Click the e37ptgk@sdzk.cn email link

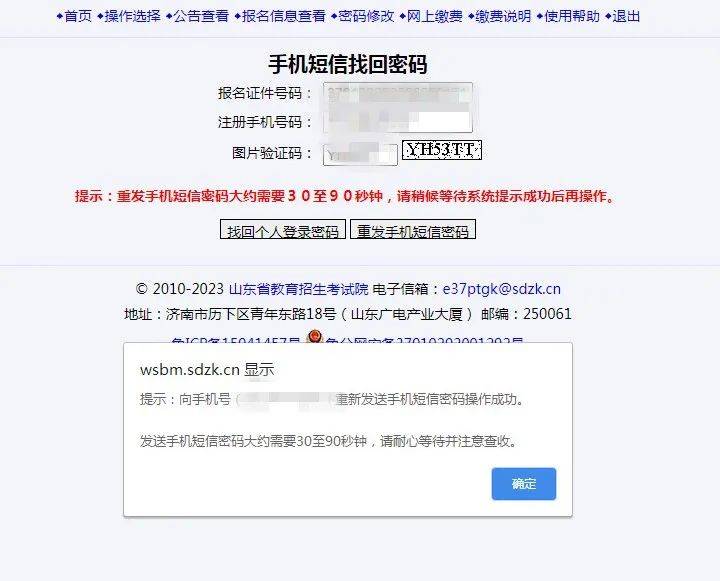[x=501, y=289]
